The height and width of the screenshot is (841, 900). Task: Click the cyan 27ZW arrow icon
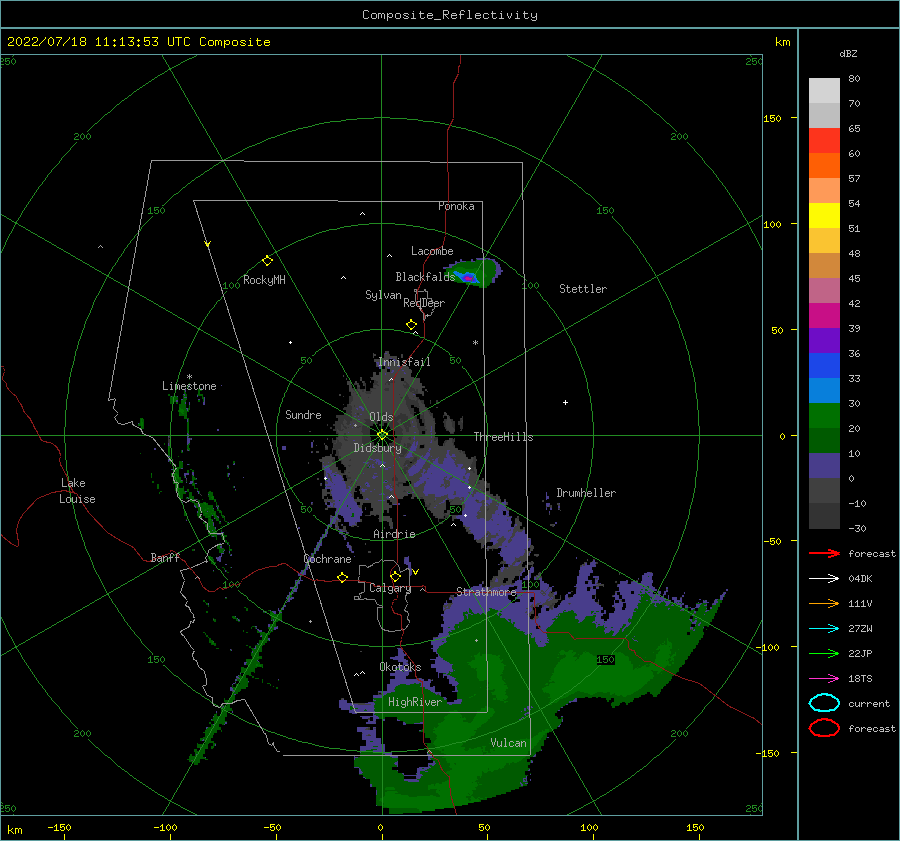(x=824, y=629)
